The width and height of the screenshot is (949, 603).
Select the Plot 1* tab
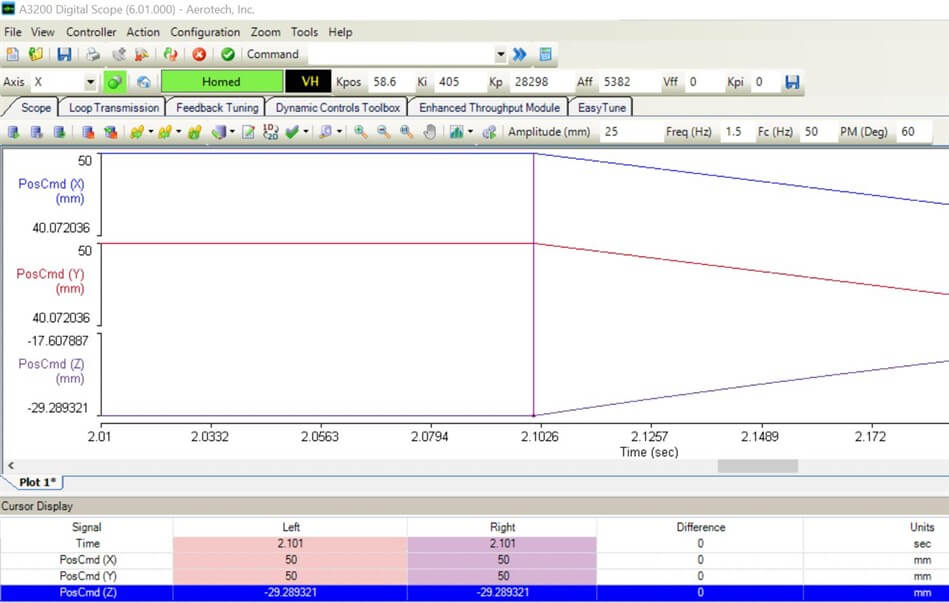38,483
